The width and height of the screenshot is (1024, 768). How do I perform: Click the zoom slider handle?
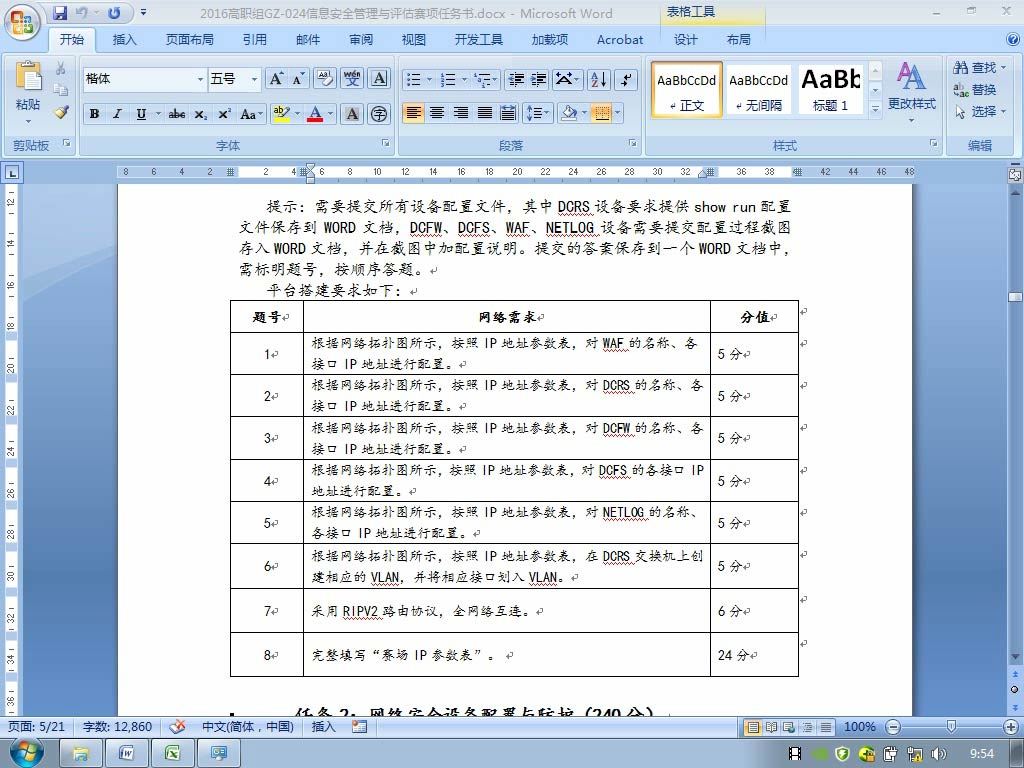coord(952,726)
